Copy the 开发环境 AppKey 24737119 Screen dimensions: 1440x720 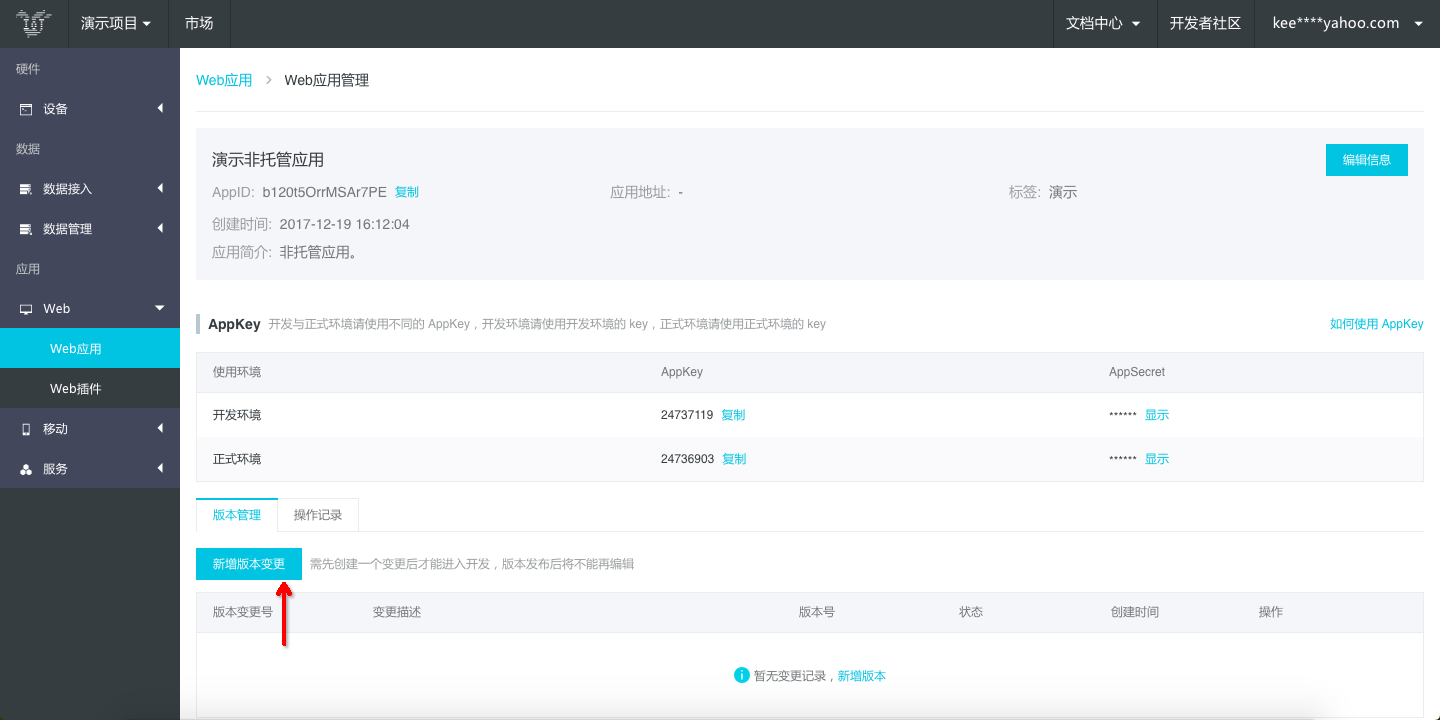point(733,415)
